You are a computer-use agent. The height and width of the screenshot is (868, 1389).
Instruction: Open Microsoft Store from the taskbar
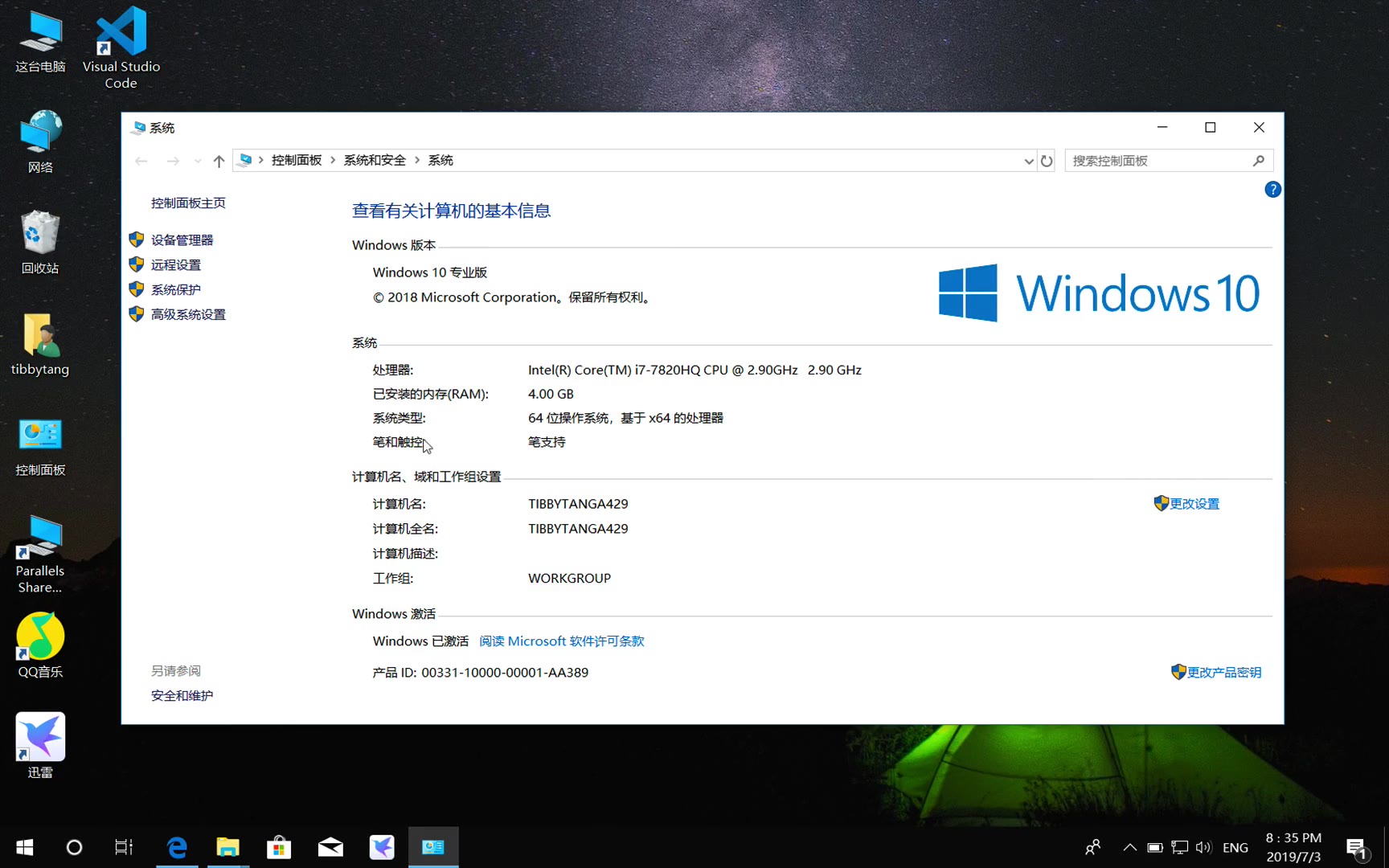(x=279, y=847)
